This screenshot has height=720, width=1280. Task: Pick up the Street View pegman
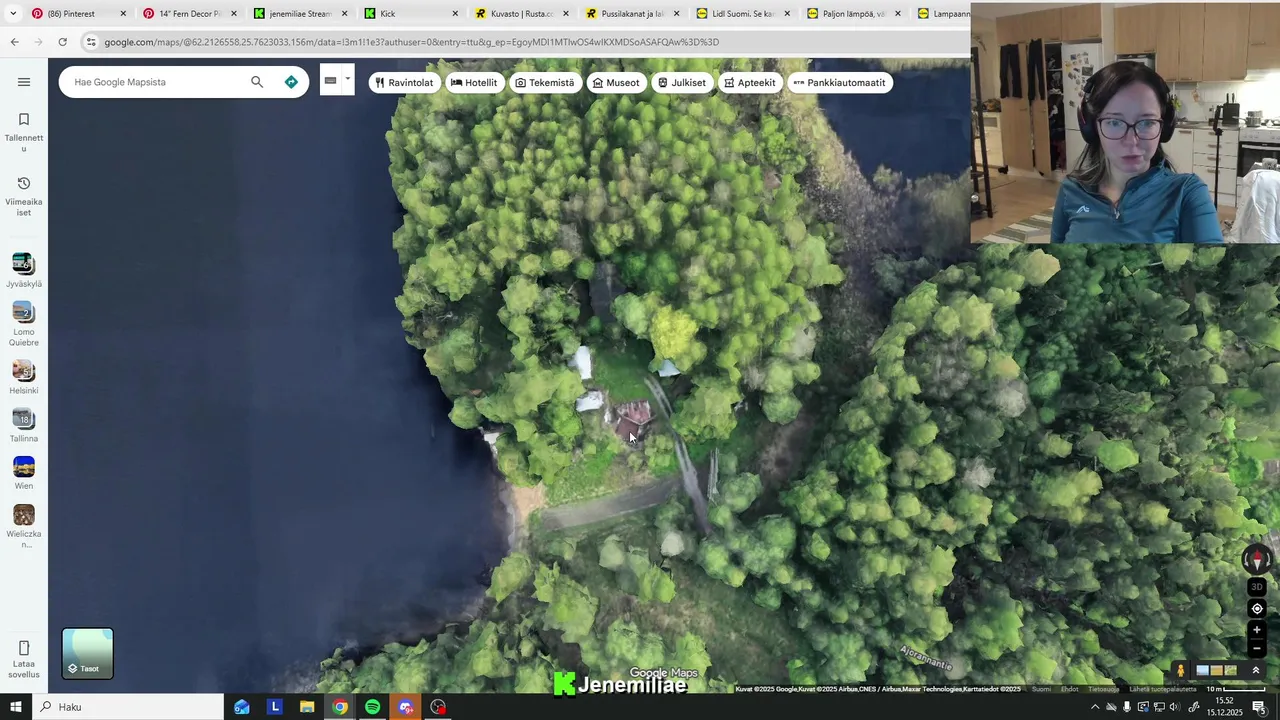click(1180, 671)
